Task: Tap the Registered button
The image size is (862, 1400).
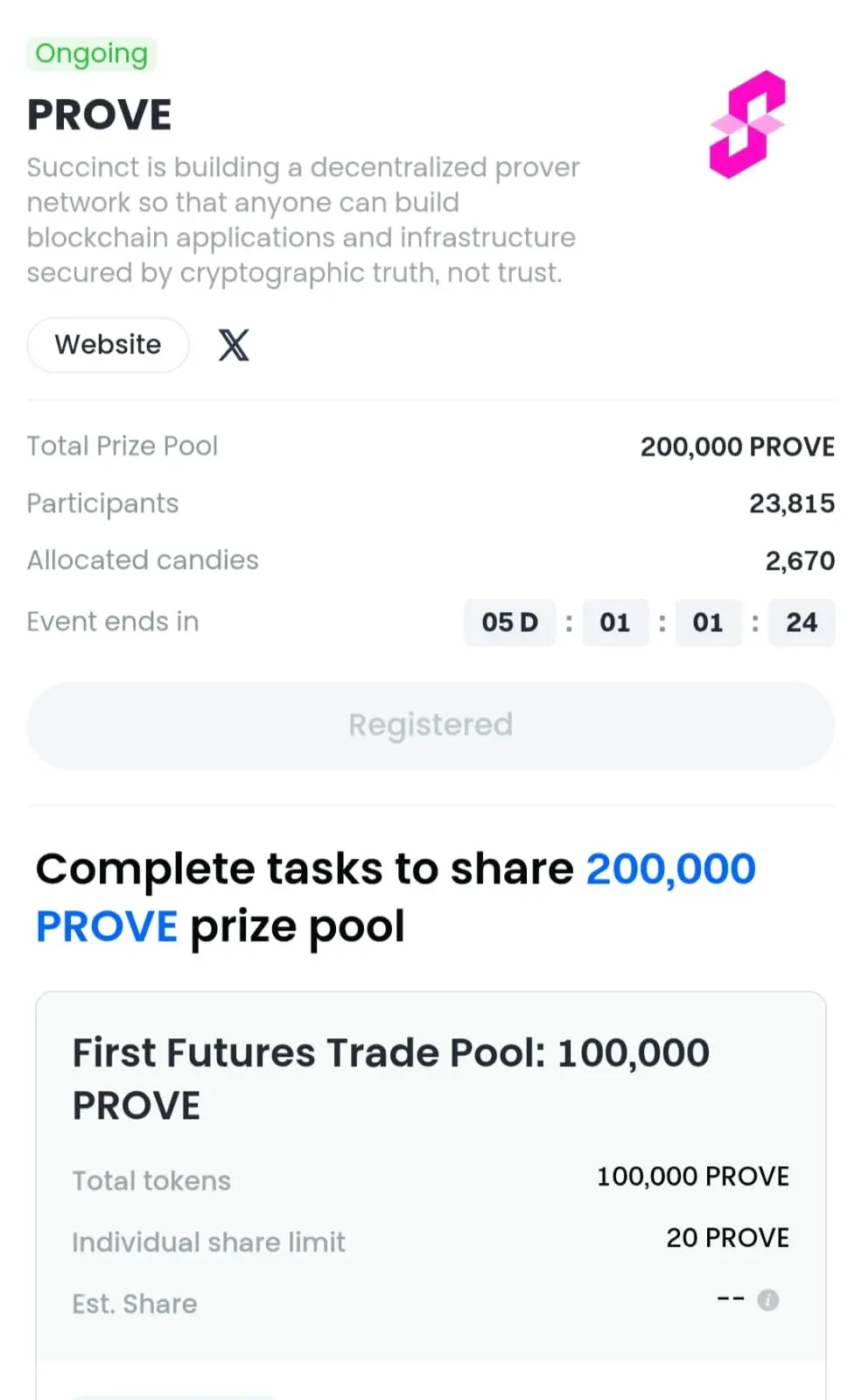Action: (x=431, y=725)
